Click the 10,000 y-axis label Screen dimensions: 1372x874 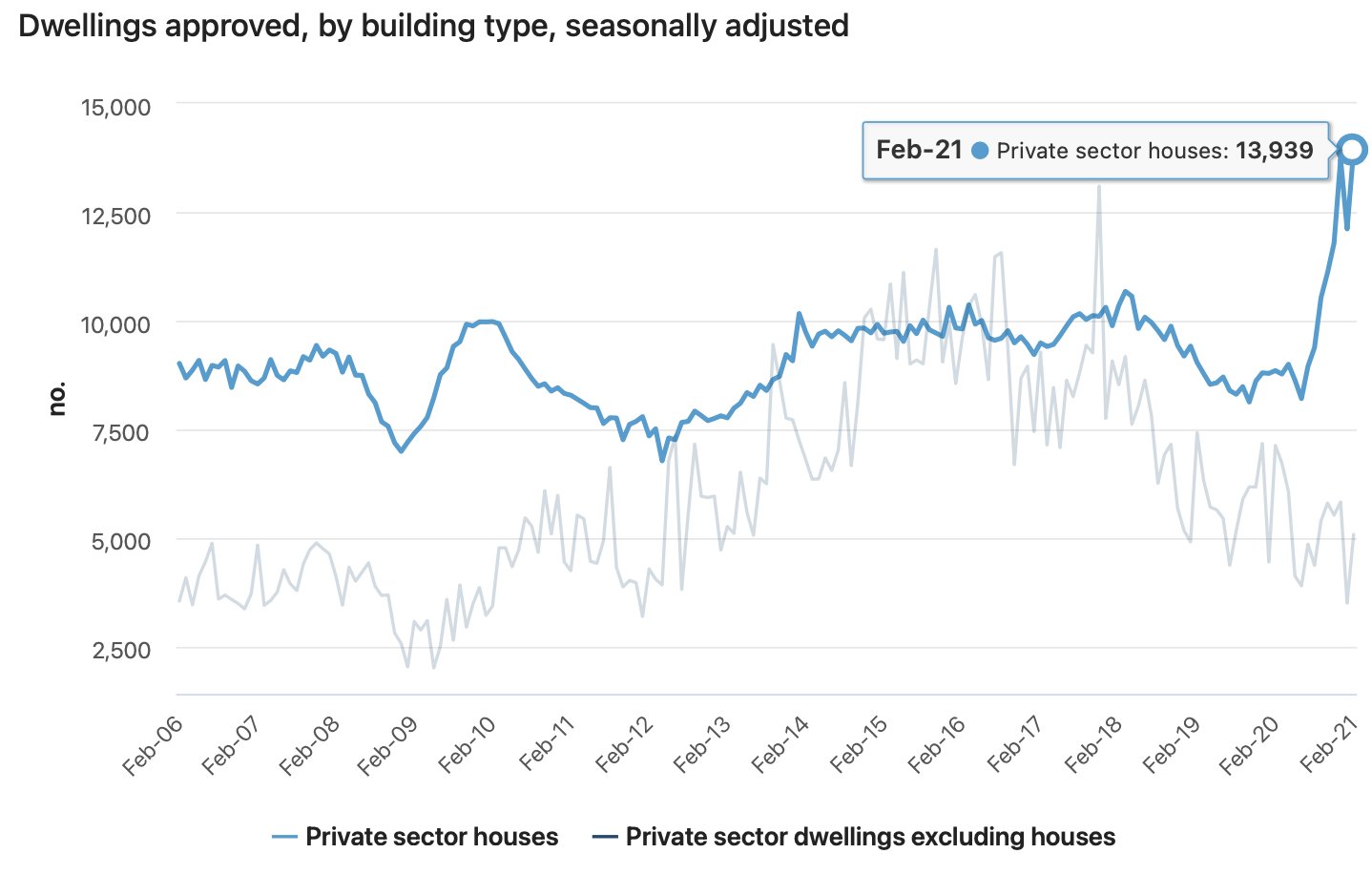tap(115, 324)
